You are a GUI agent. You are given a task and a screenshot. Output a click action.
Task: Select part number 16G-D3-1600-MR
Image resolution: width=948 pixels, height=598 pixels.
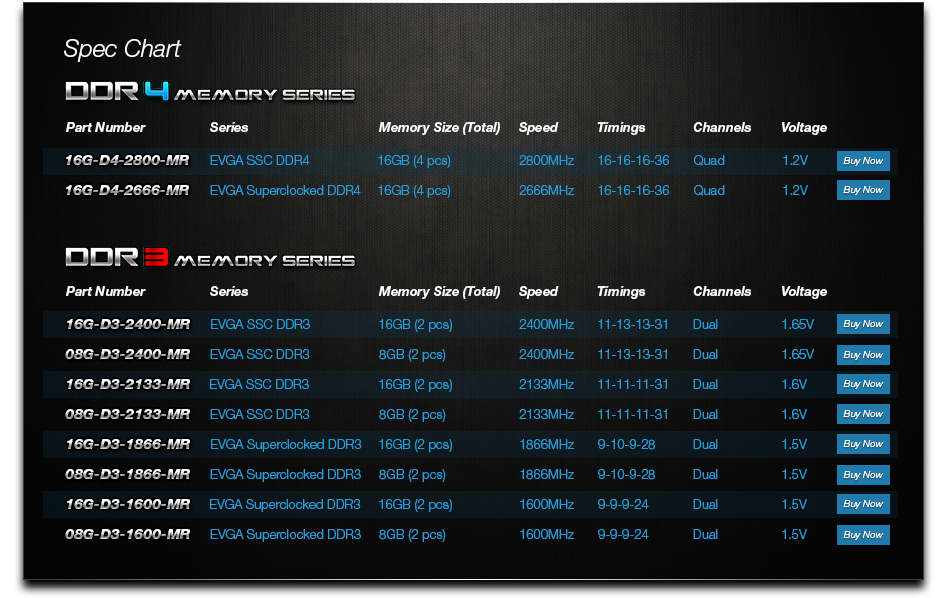(128, 504)
